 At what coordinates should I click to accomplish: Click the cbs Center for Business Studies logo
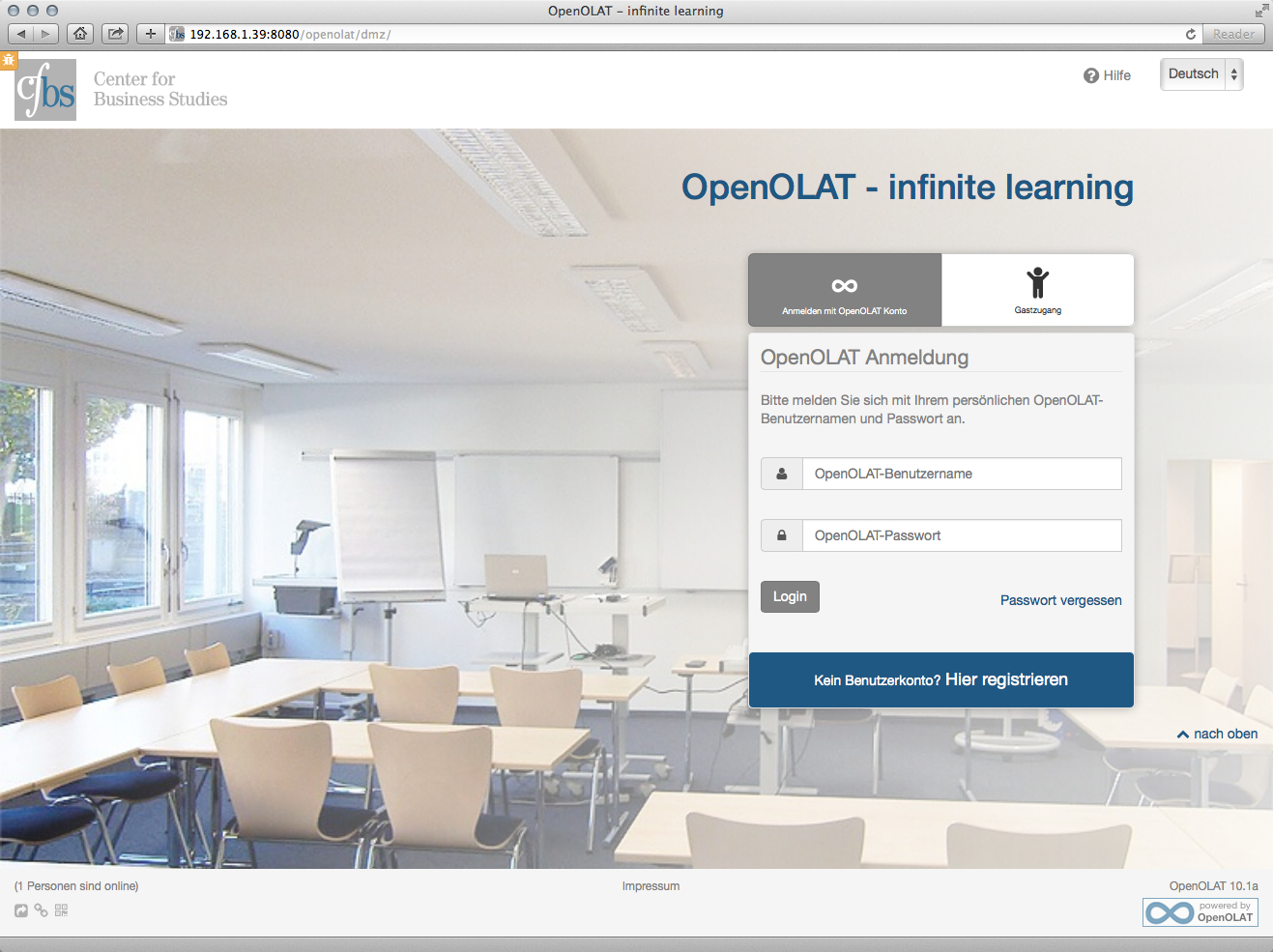pos(121,90)
